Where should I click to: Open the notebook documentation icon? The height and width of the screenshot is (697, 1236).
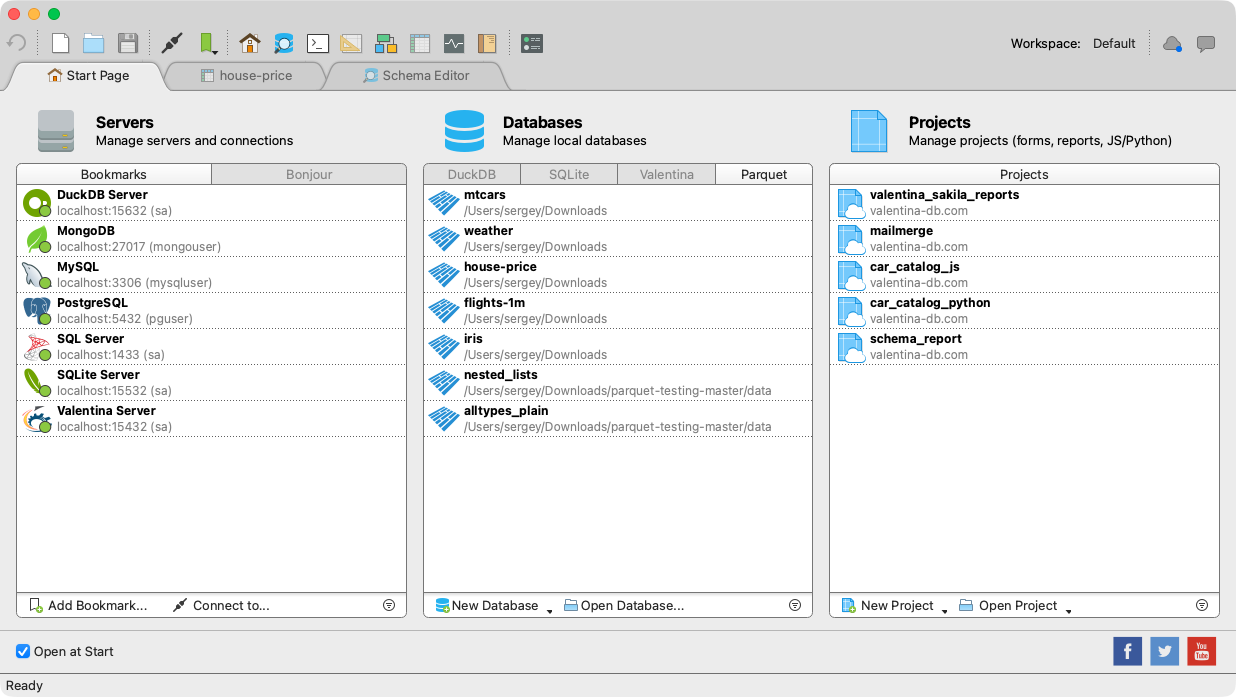click(487, 43)
